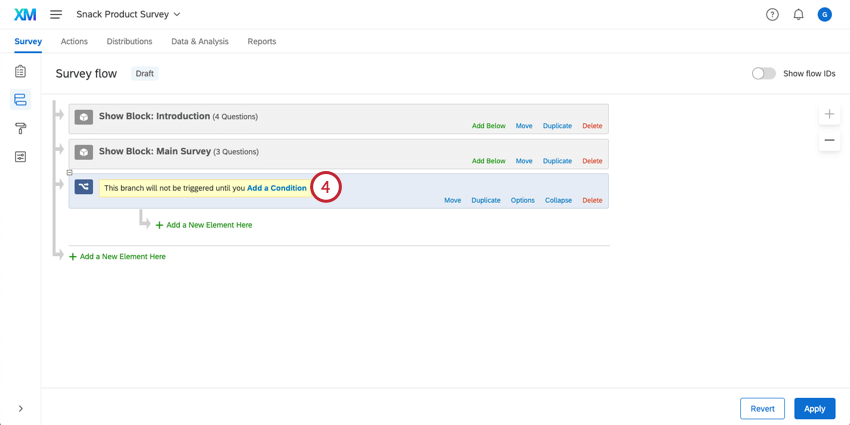This screenshot has height=425, width=850.
Task: Switch to the Distributions tab
Action: (130, 41)
